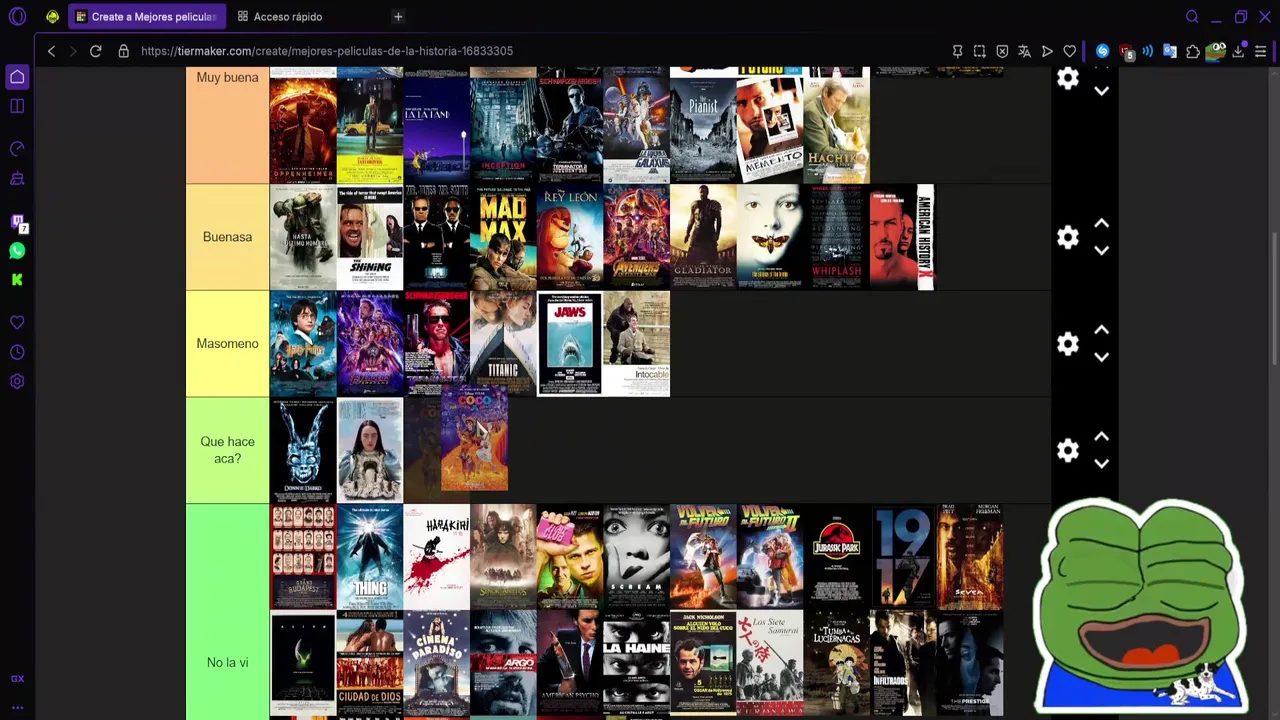
Task: Edit the Muy buena tier label
Action: tap(227, 77)
